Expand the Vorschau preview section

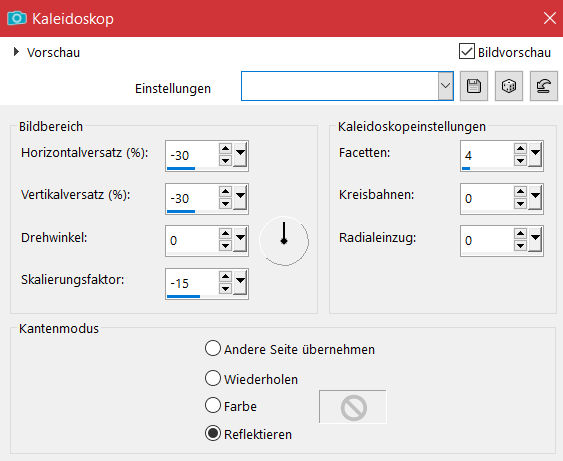pos(16,52)
